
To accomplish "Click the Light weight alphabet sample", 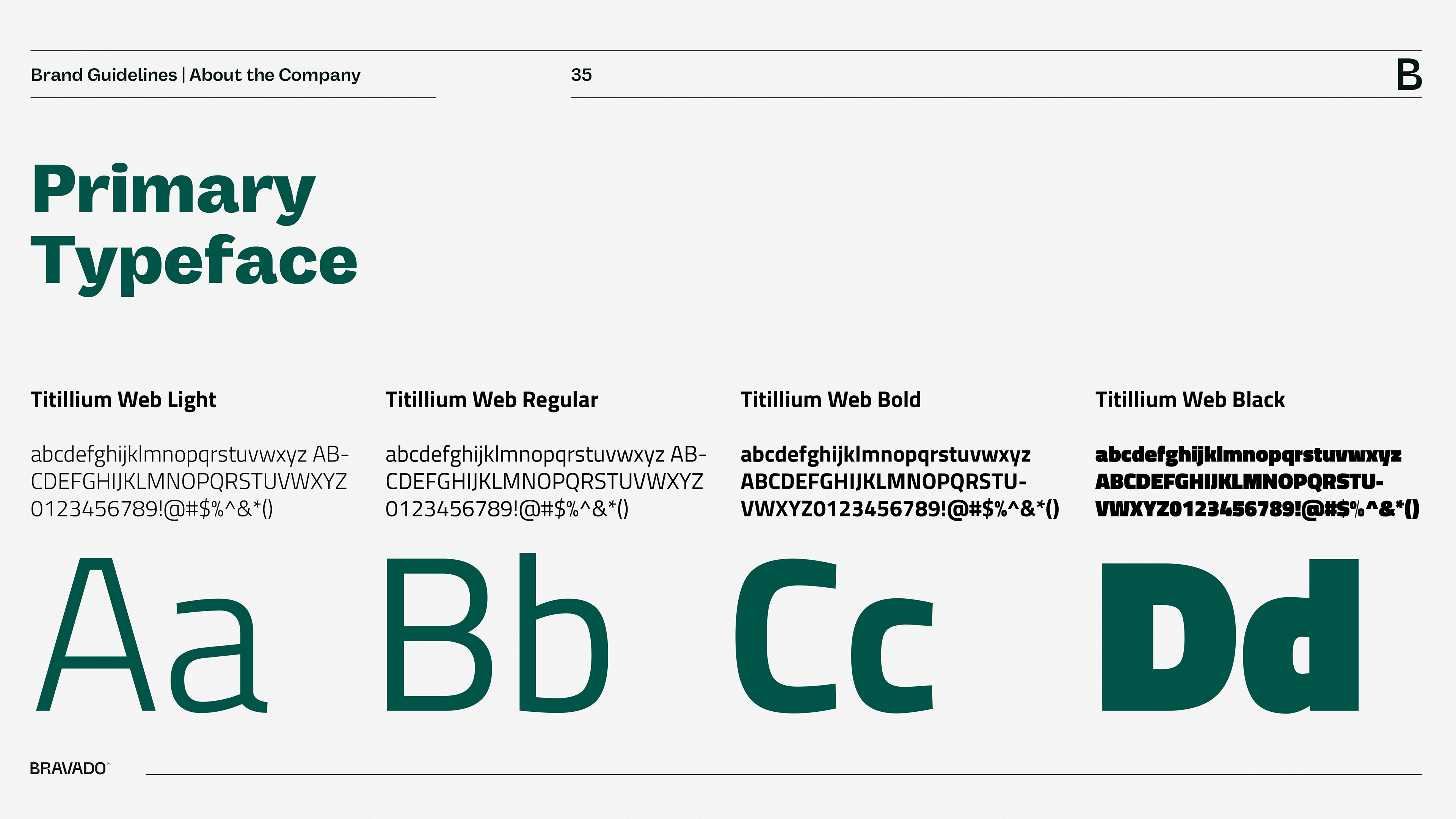I will tap(189, 482).
